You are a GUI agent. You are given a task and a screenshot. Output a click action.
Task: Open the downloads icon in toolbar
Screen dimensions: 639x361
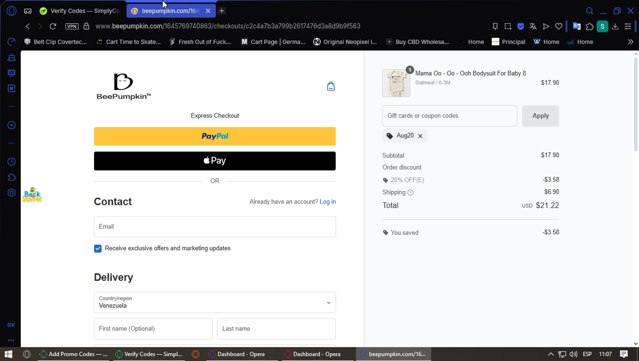tap(615, 26)
